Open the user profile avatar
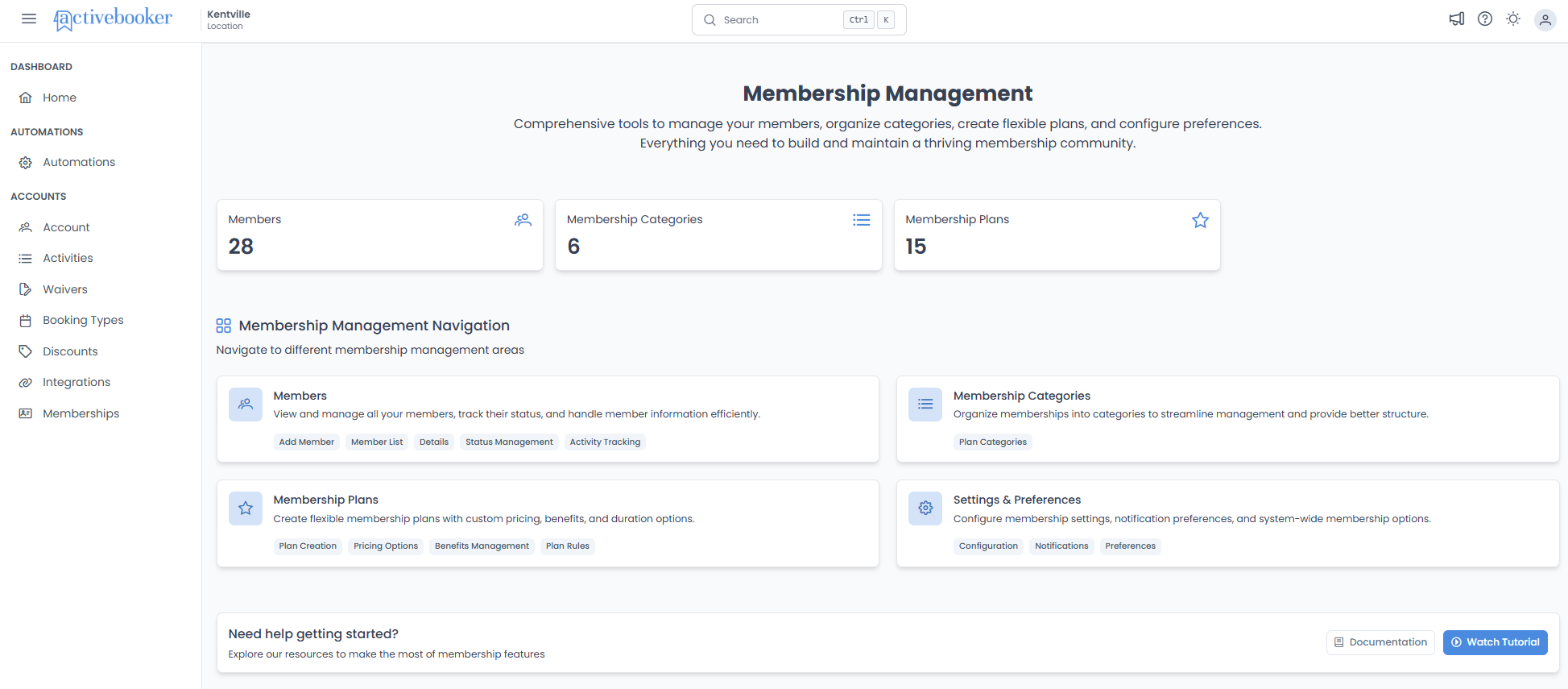The width and height of the screenshot is (1568, 689). 1545,20
